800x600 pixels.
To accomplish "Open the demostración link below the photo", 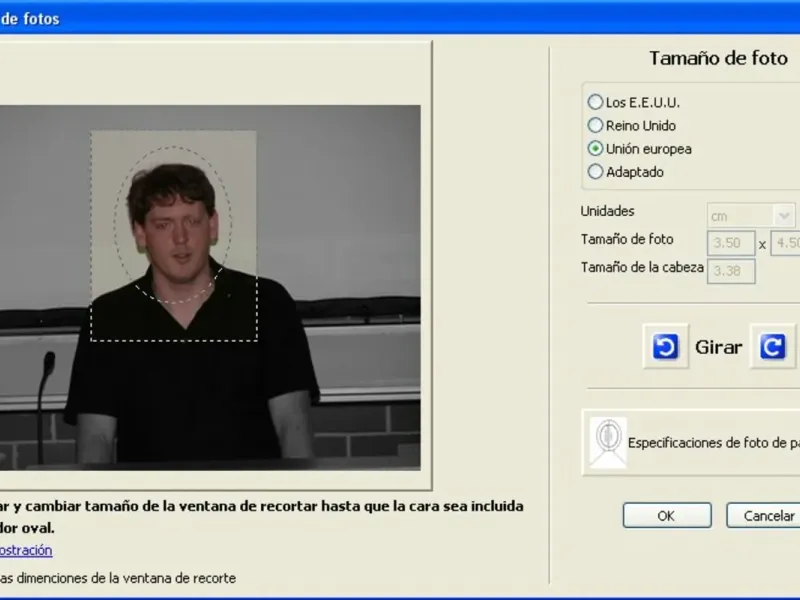I will point(26,550).
